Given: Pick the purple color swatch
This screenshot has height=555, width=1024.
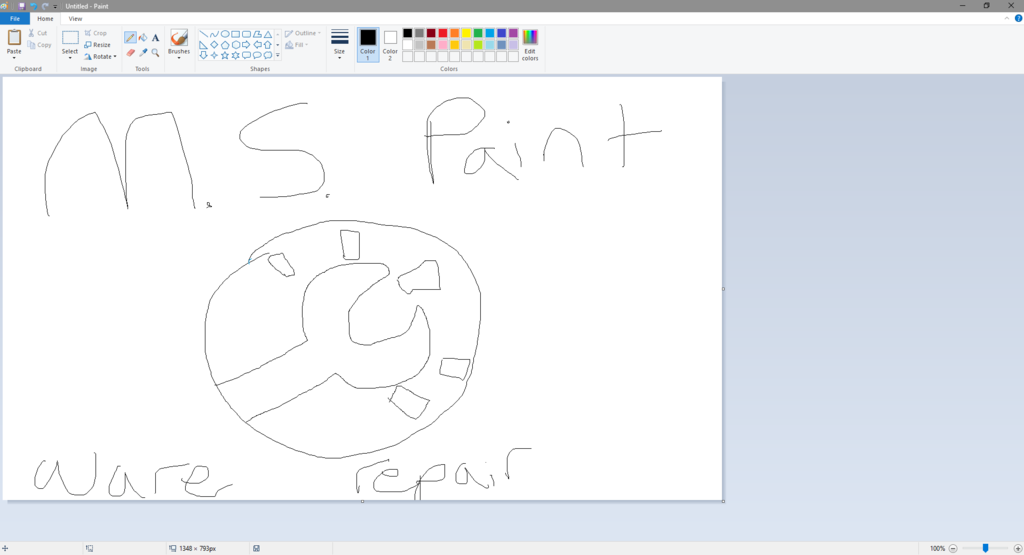Looking at the screenshot, I should tap(513, 33).
